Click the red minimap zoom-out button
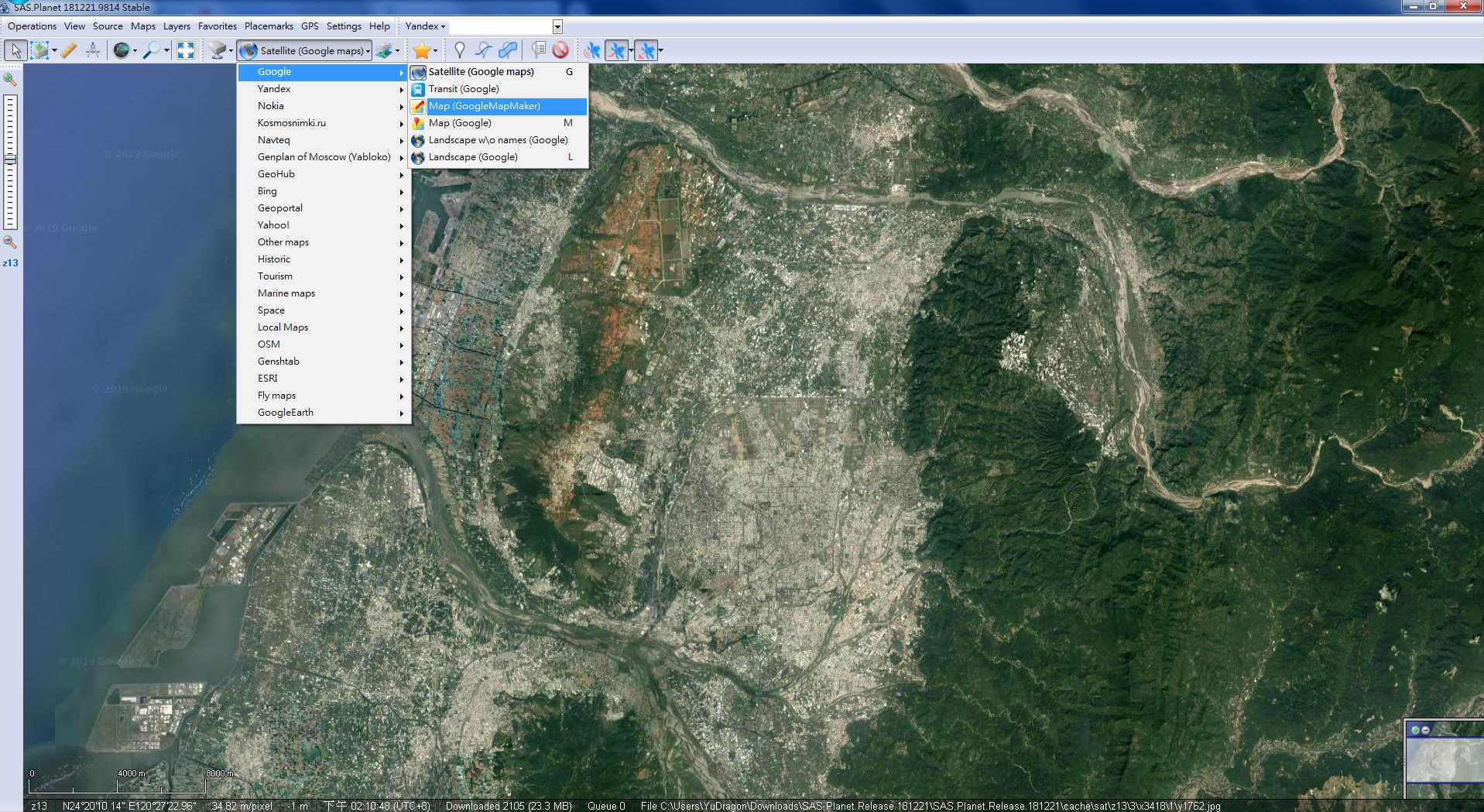Viewport: 1484px width, 812px height. pos(1425,730)
